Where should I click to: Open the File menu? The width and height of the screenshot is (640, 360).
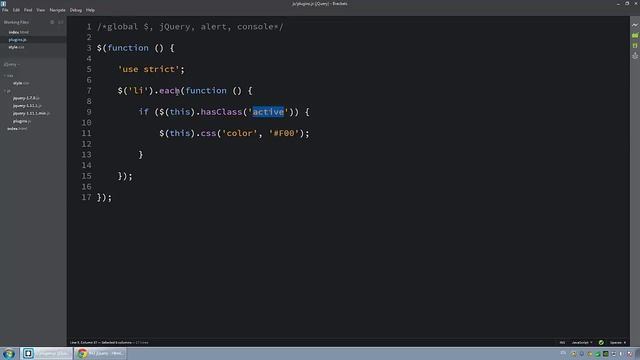tap(5, 10)
